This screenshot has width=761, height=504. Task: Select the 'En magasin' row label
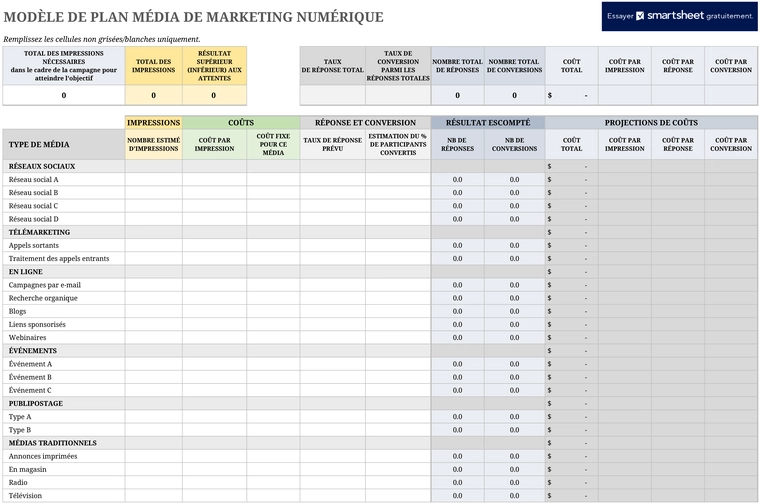[28, 469]
